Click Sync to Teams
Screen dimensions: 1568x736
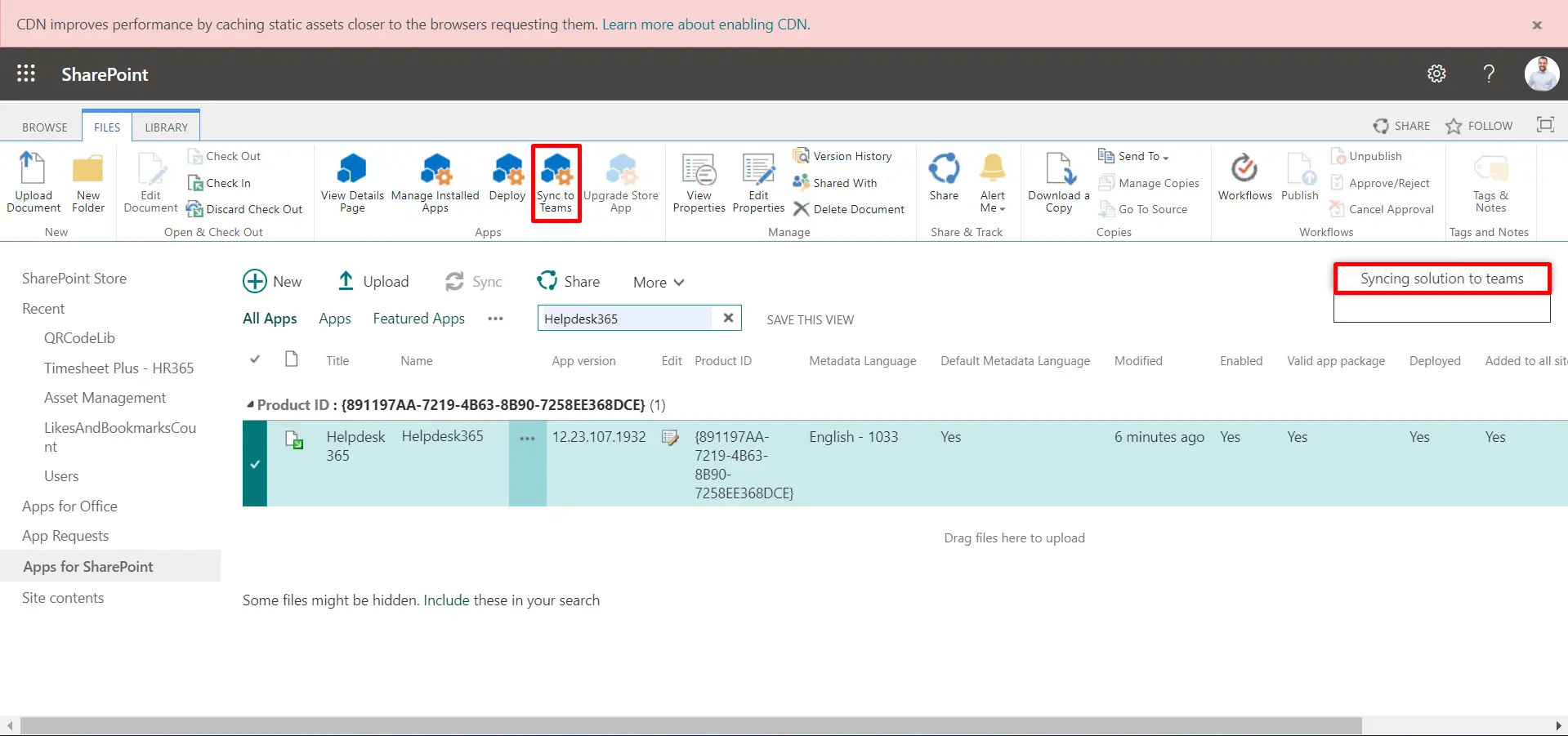point(556,181)
